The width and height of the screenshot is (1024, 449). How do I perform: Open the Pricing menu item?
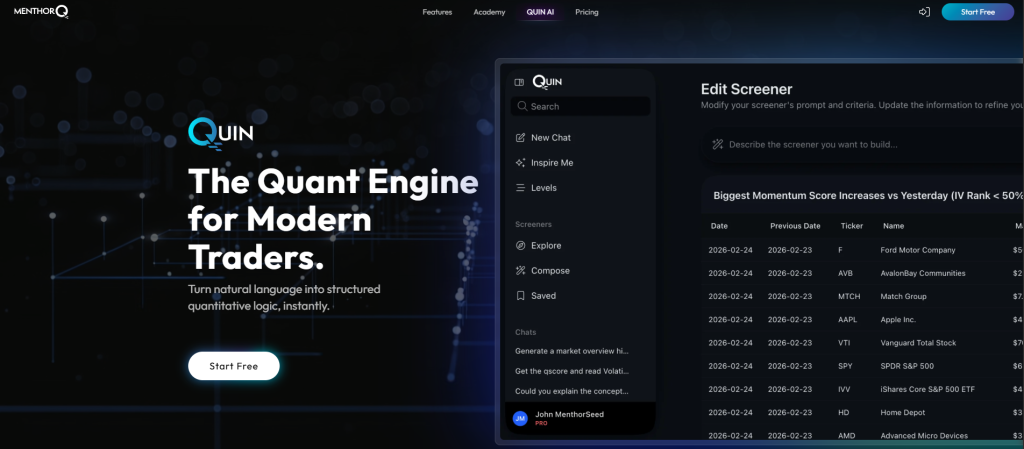pos(586,12)
